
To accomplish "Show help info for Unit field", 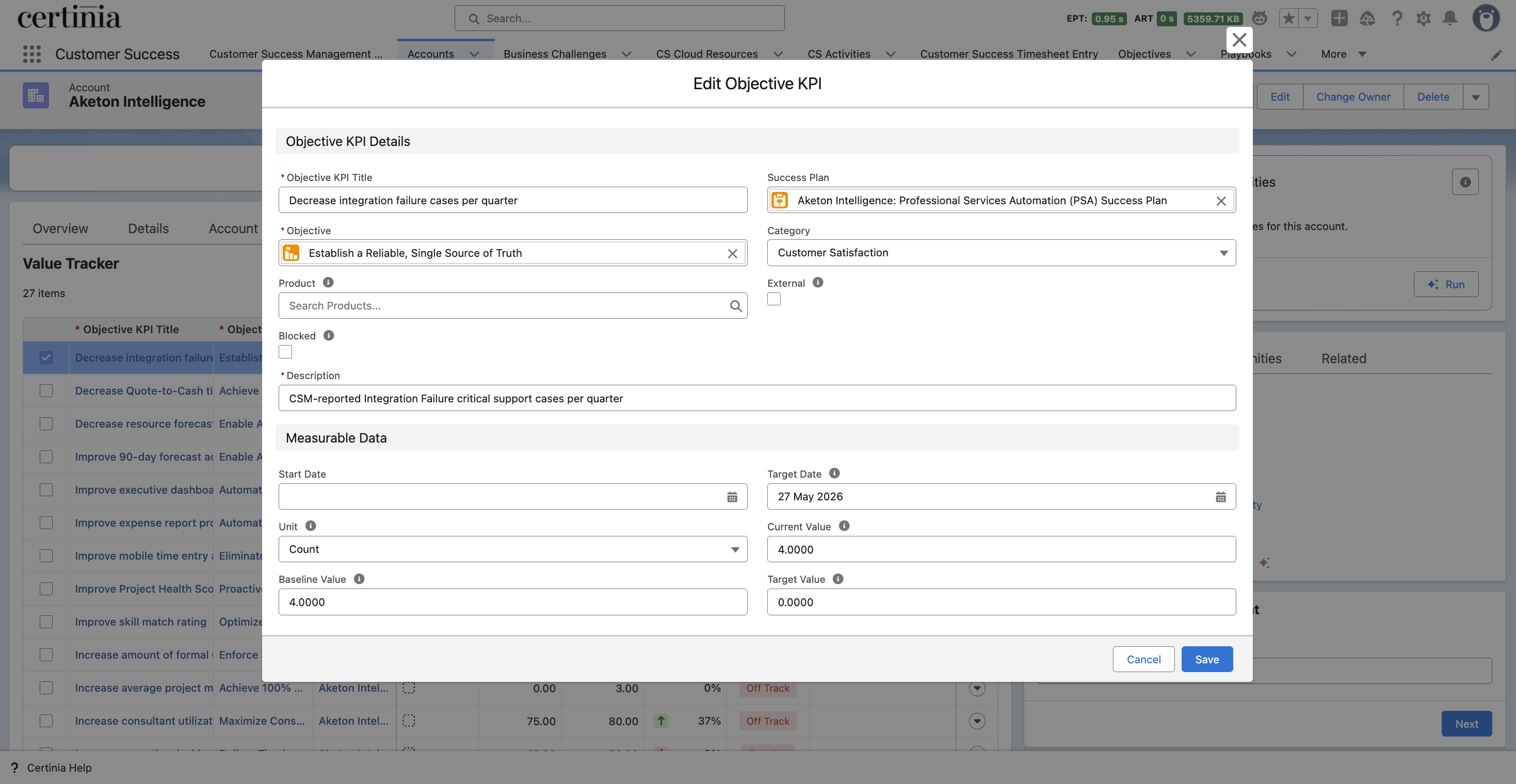I will point(311,526).
